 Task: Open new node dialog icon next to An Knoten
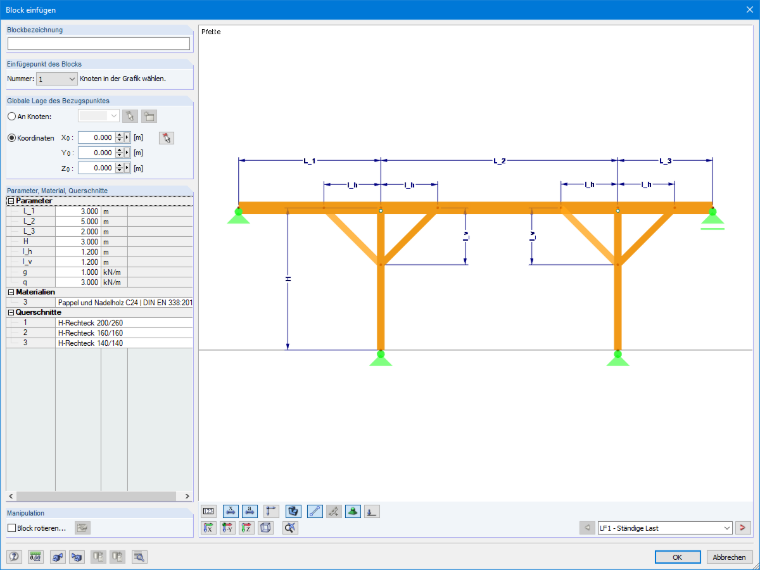[149, 116]
